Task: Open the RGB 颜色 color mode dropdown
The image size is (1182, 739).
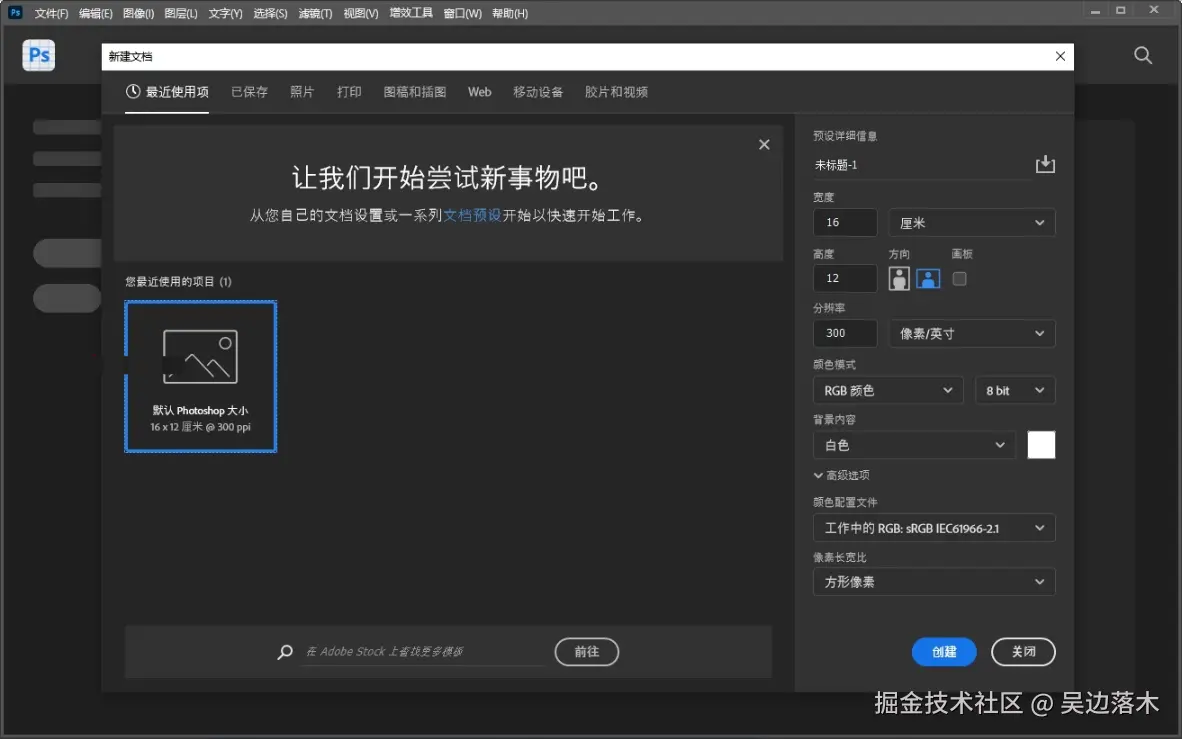Action: point(888,390)
